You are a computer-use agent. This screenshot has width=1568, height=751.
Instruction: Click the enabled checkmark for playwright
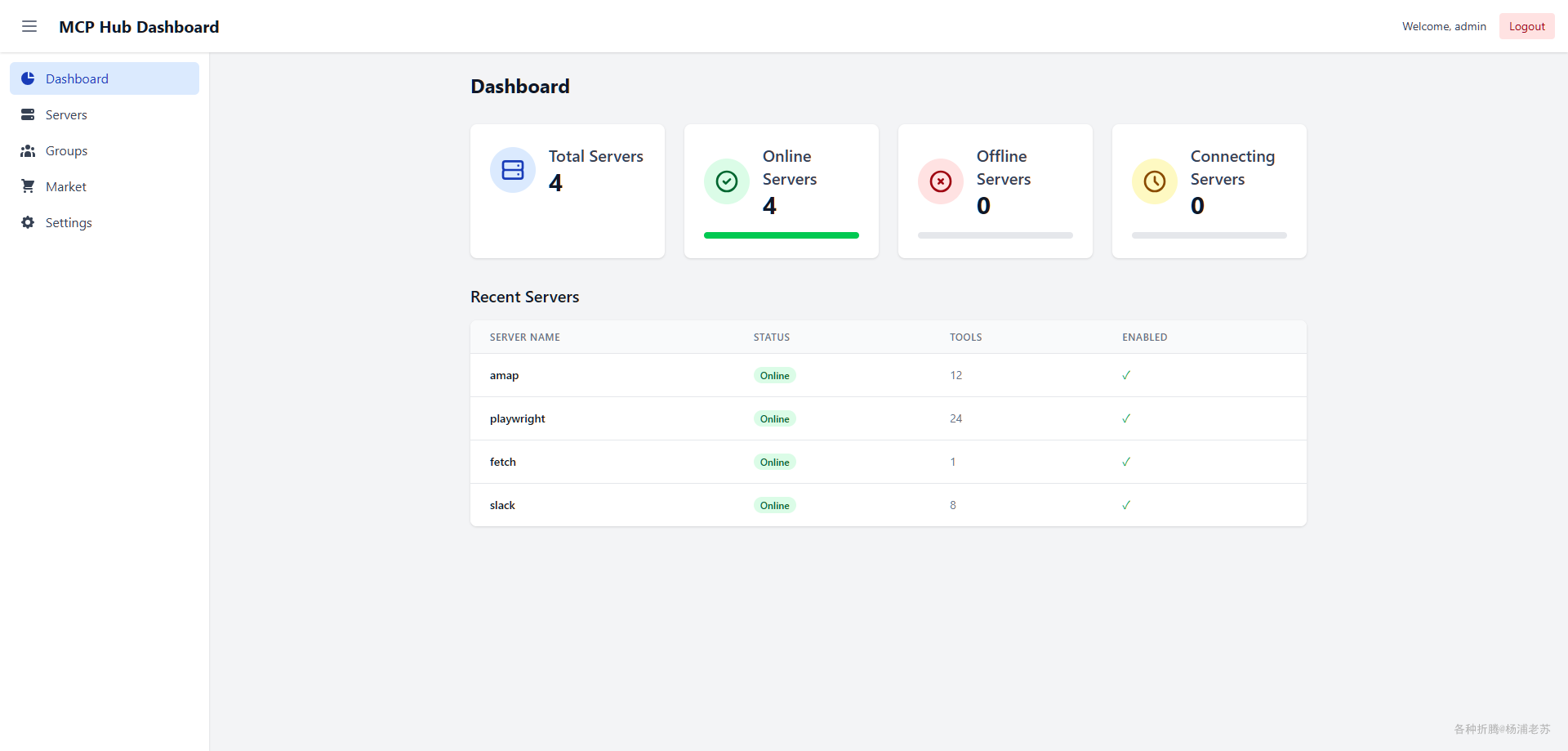(x=1126, y=418)
